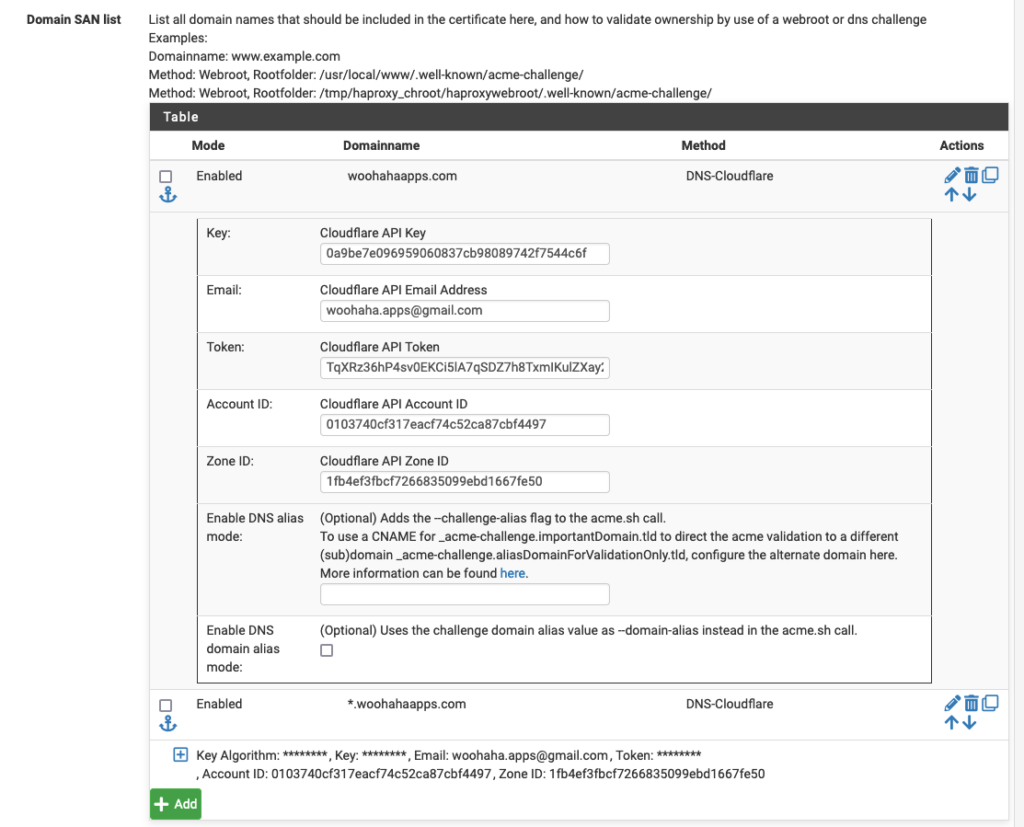Screen dimensions: 1024x827
Task: Click the Domain SAN list label
Action: (x=74, y=19)
